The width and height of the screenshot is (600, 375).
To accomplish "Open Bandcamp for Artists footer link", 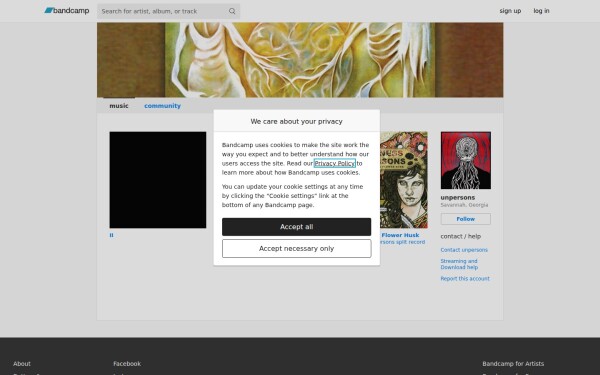I will tap(513, 364).
